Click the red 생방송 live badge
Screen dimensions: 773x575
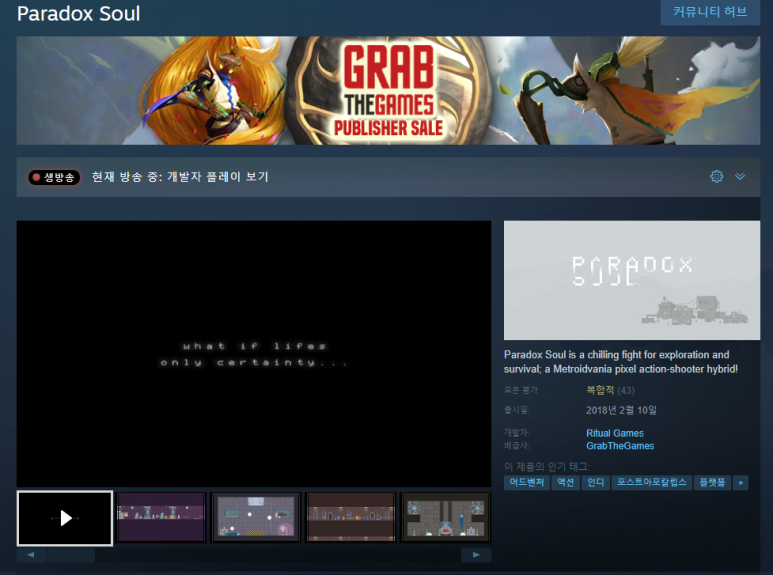(54, 177)
